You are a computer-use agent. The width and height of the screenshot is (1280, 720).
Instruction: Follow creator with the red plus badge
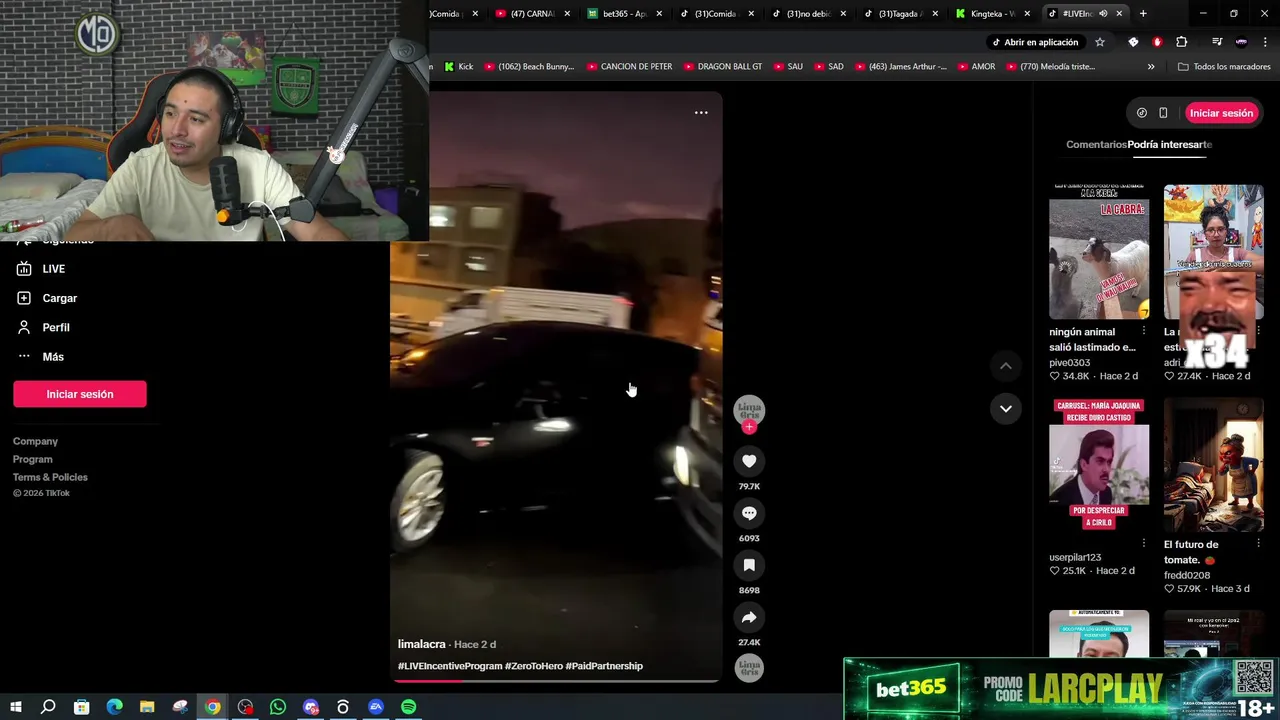[749, 427]
